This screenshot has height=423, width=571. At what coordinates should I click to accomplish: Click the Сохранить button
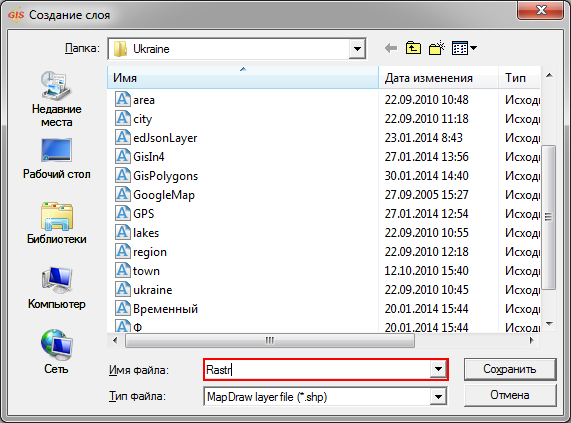coord(510,369)
